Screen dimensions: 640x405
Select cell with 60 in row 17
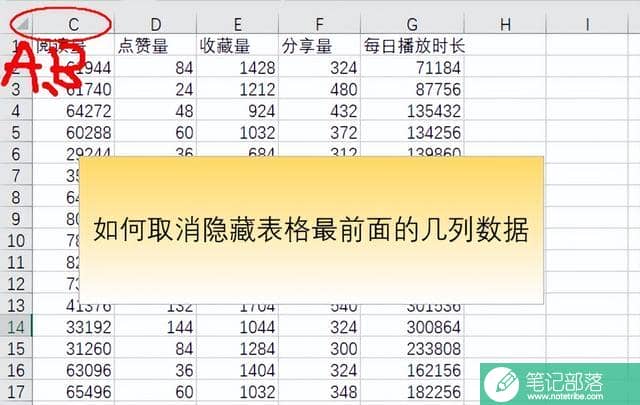156,392
